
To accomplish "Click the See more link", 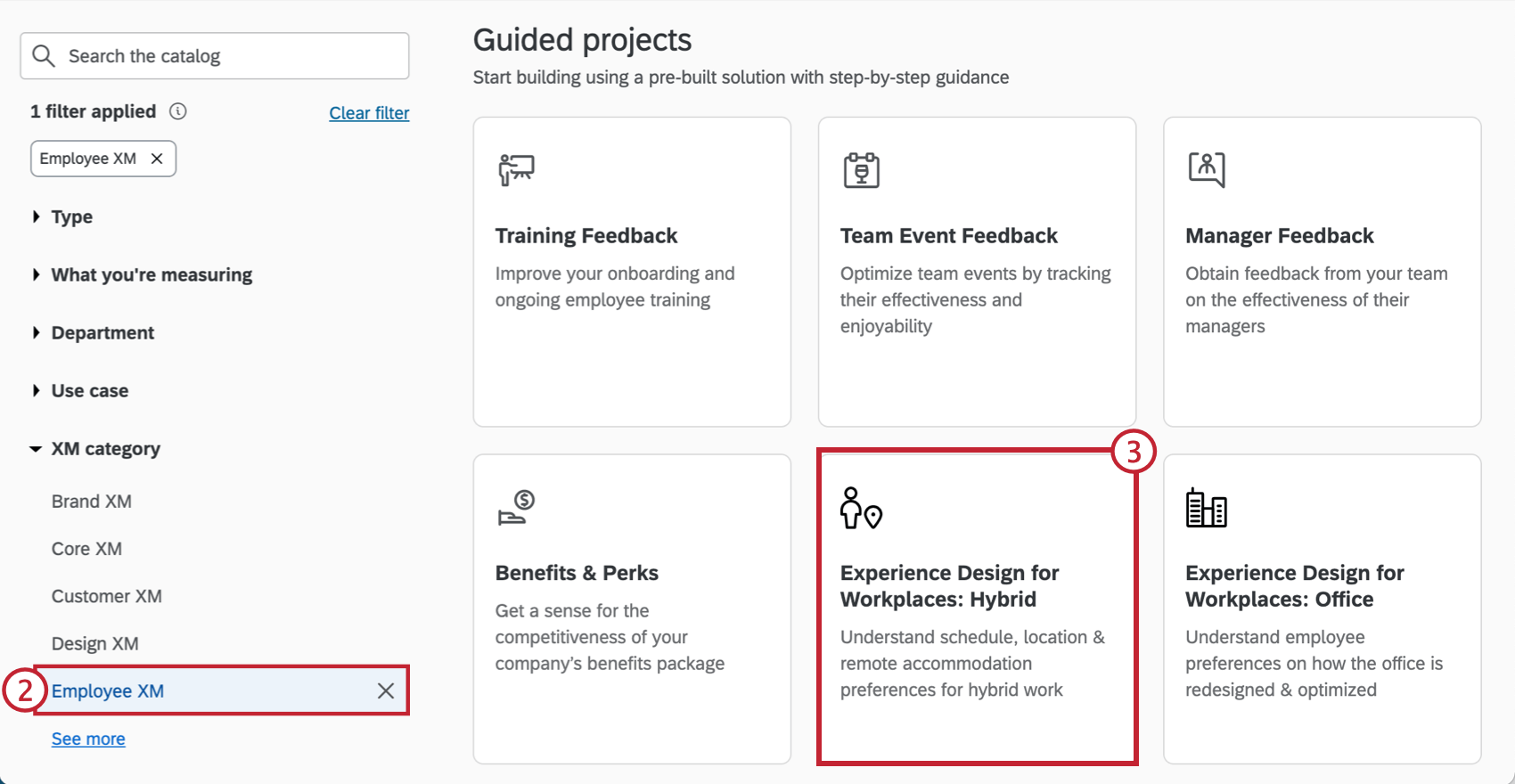I will 88,739.
